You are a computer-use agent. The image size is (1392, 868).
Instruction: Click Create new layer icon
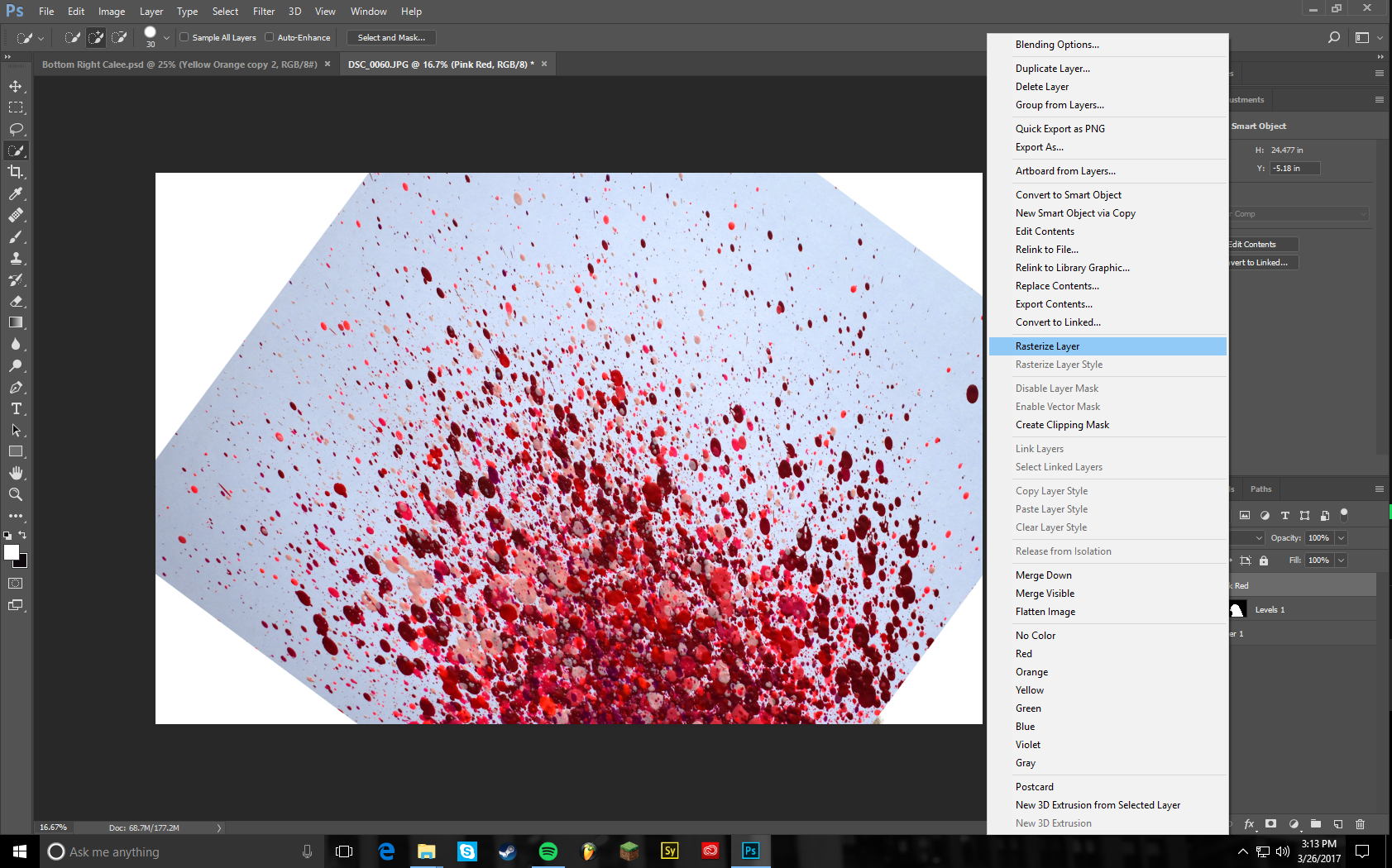click(x=1337, y=824)
